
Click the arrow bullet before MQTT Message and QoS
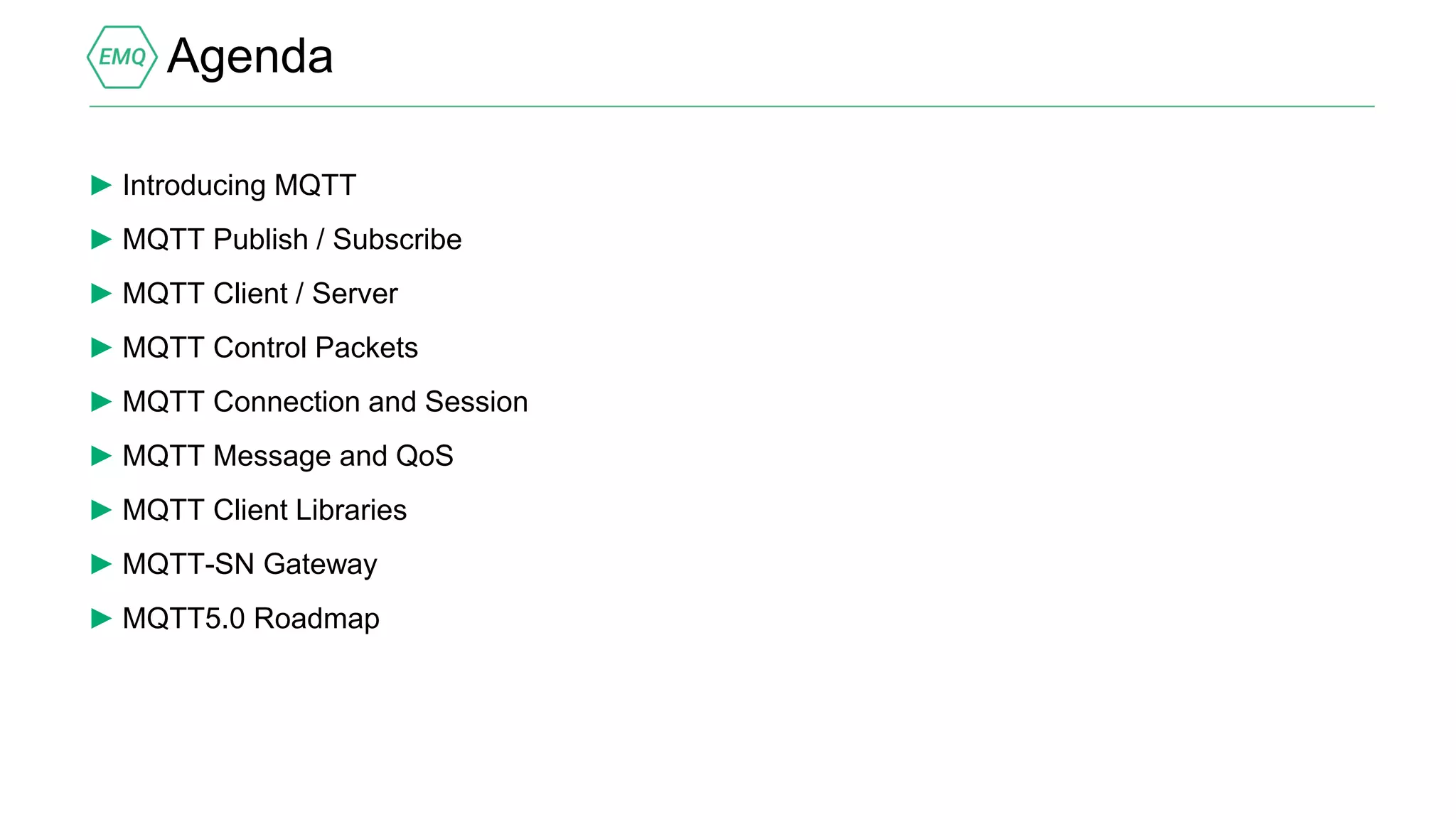pos(101,456)
